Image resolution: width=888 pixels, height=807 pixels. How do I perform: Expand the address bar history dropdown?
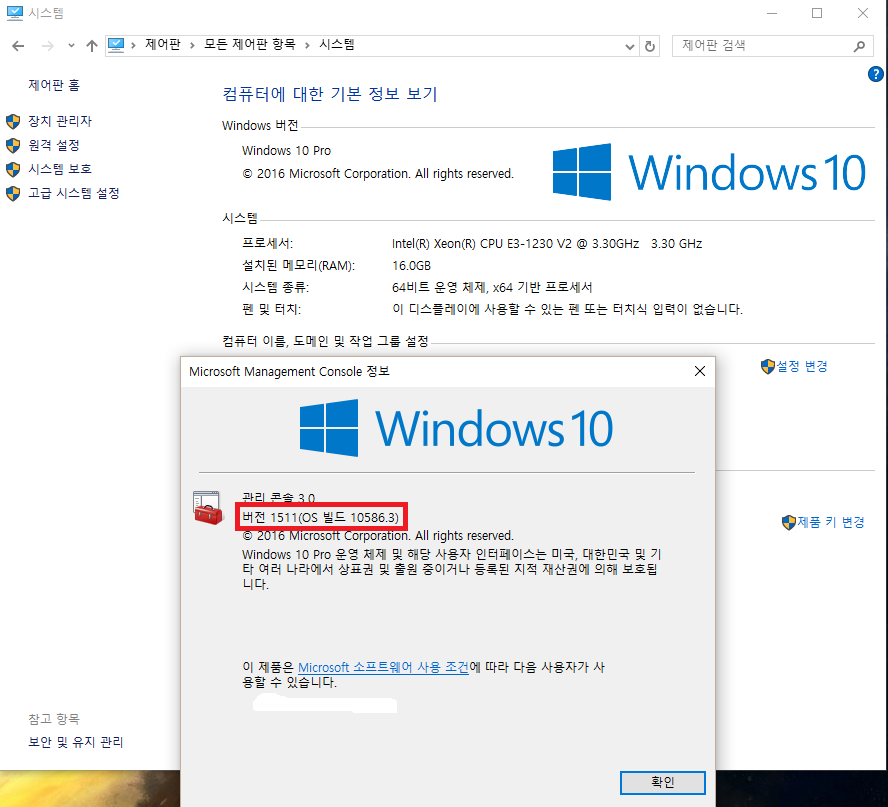pyautogui.click(x=629, y=46)
